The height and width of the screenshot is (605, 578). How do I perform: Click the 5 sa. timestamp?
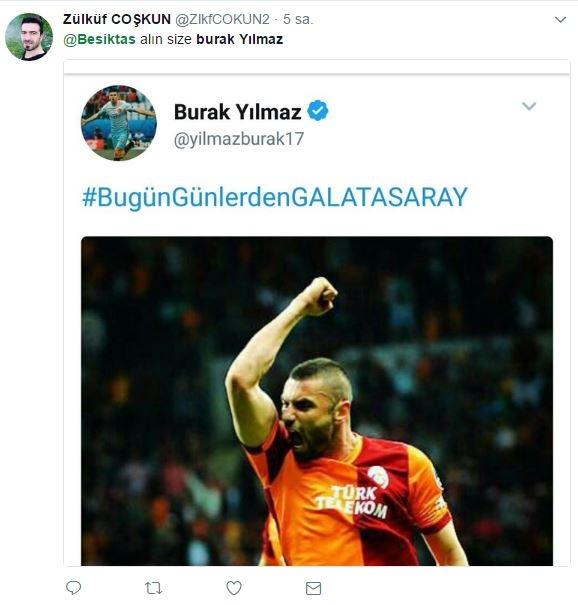[x=298, y=19]
